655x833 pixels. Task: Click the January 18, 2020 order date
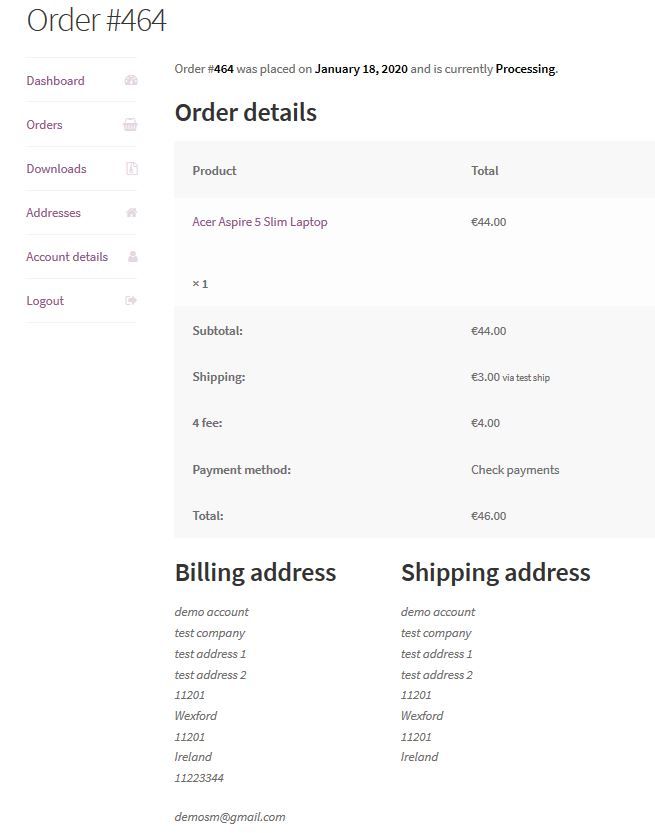click(361, 69)
